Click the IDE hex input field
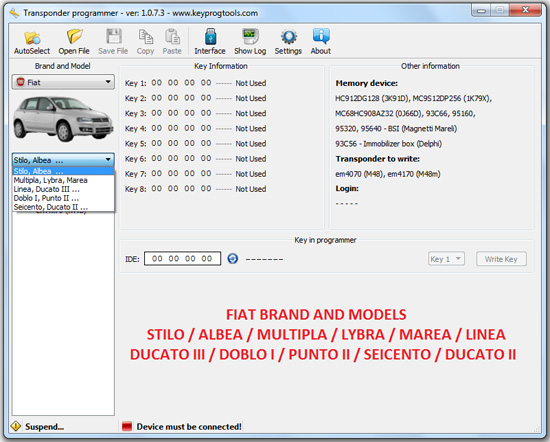550x442 pixels. coord(182,259)
